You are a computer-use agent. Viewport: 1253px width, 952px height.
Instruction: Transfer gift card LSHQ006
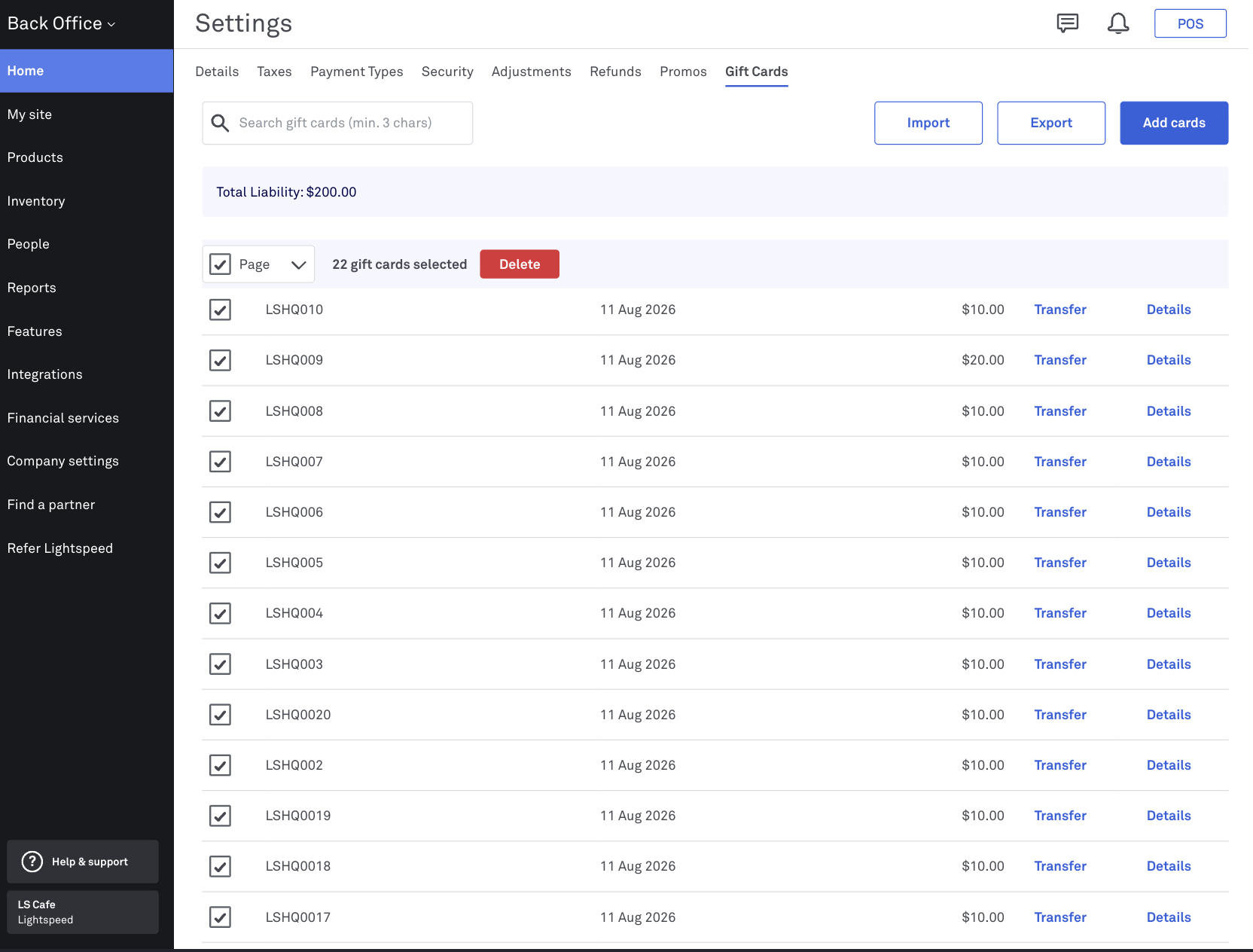coord(1060,512)
